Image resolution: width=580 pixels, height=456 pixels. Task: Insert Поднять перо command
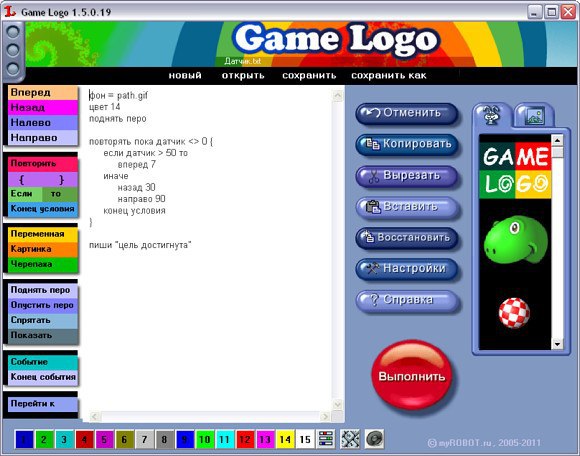pos(43,290)
